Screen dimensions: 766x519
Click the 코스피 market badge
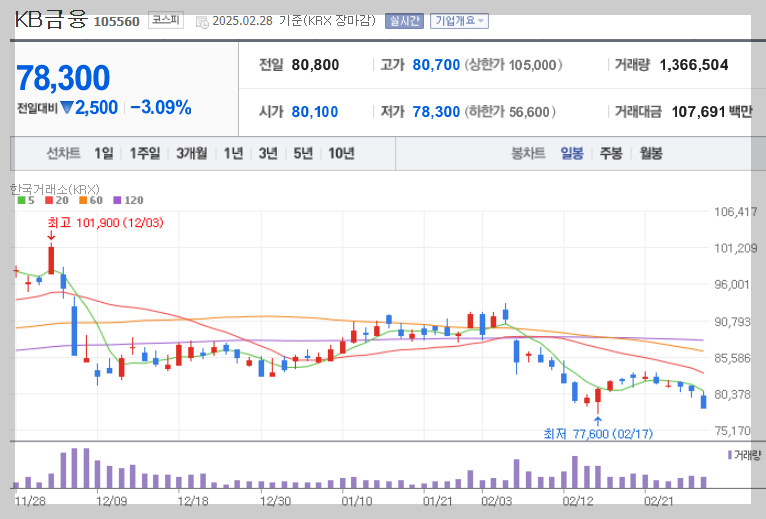(x=166, y=21)
